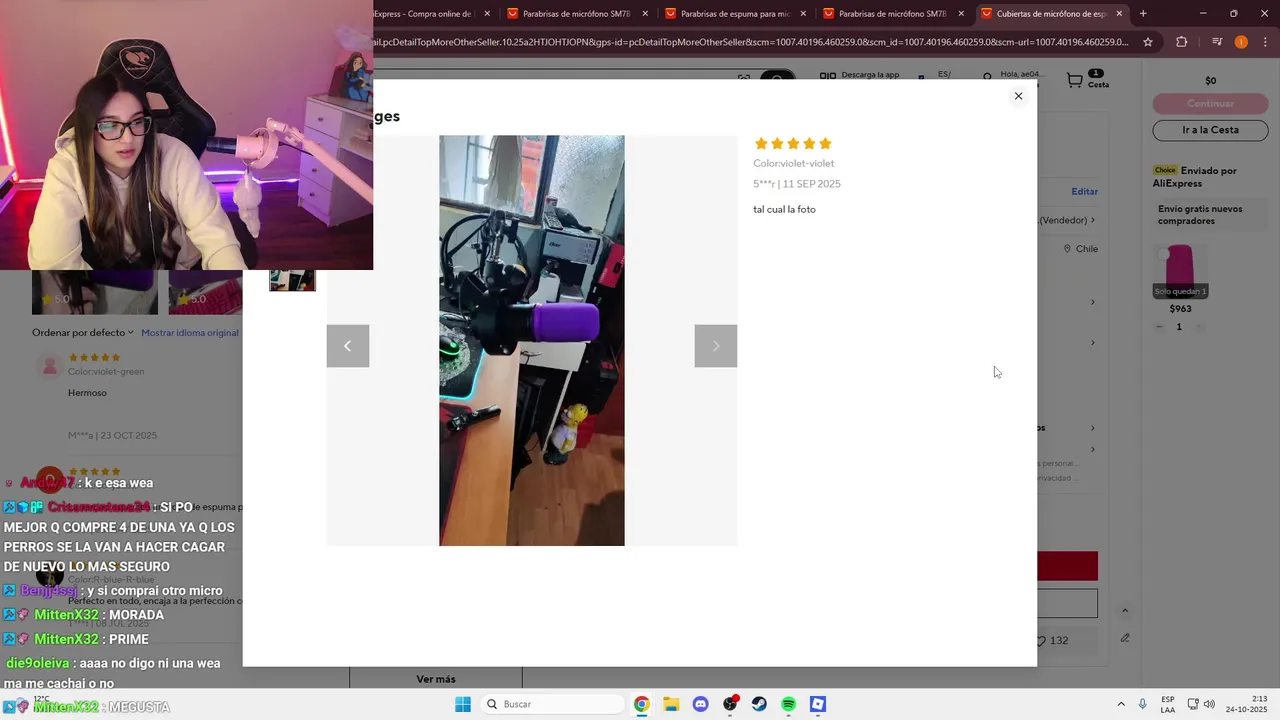
Task: Click the tray microphone icon
Action: pos(1142,704)
